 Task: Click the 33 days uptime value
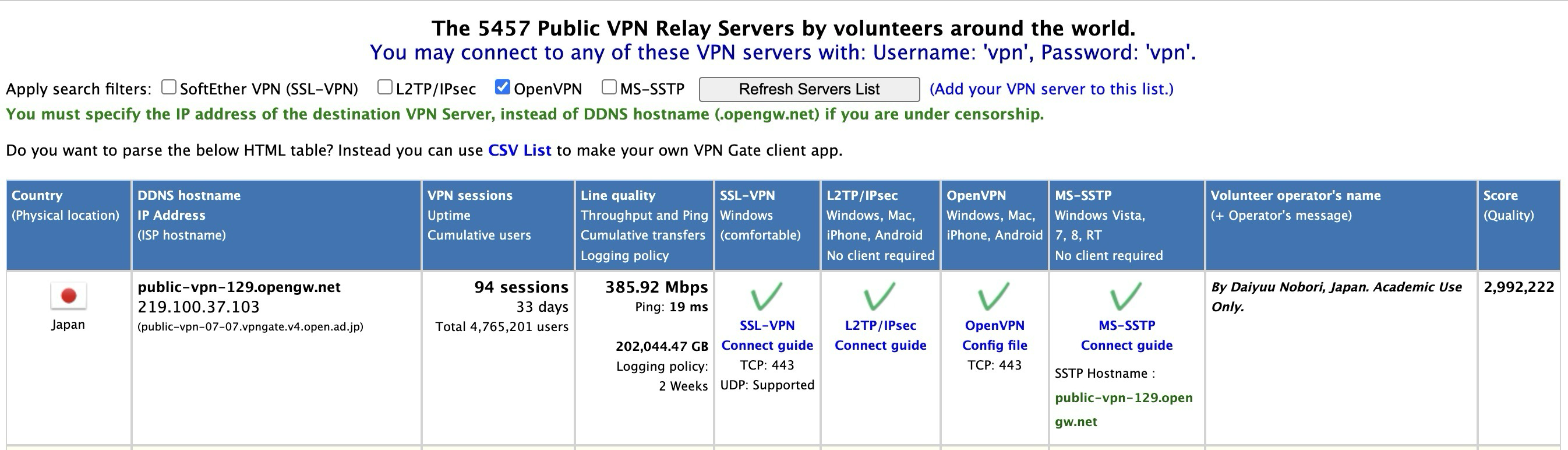coord(542,307)
